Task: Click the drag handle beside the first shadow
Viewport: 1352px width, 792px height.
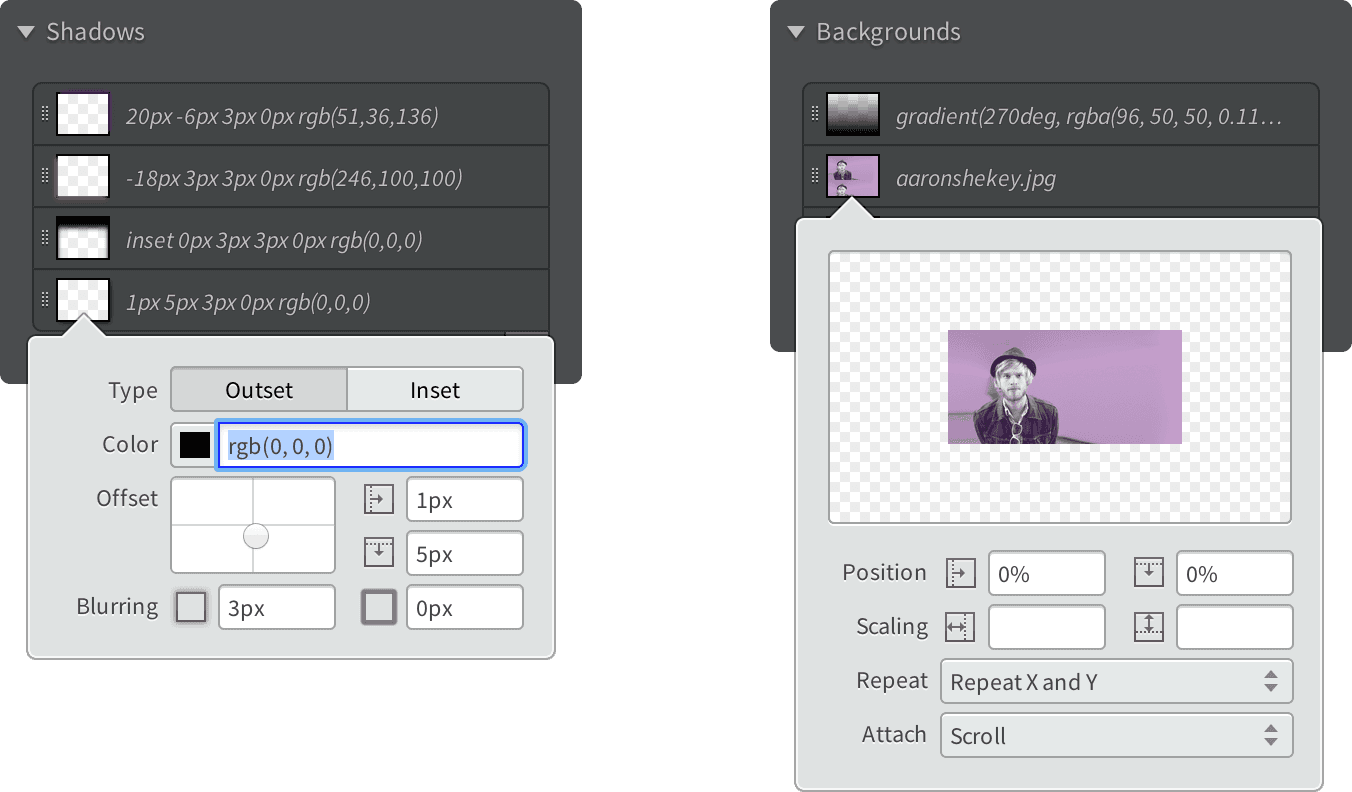Action: (44, 113)
